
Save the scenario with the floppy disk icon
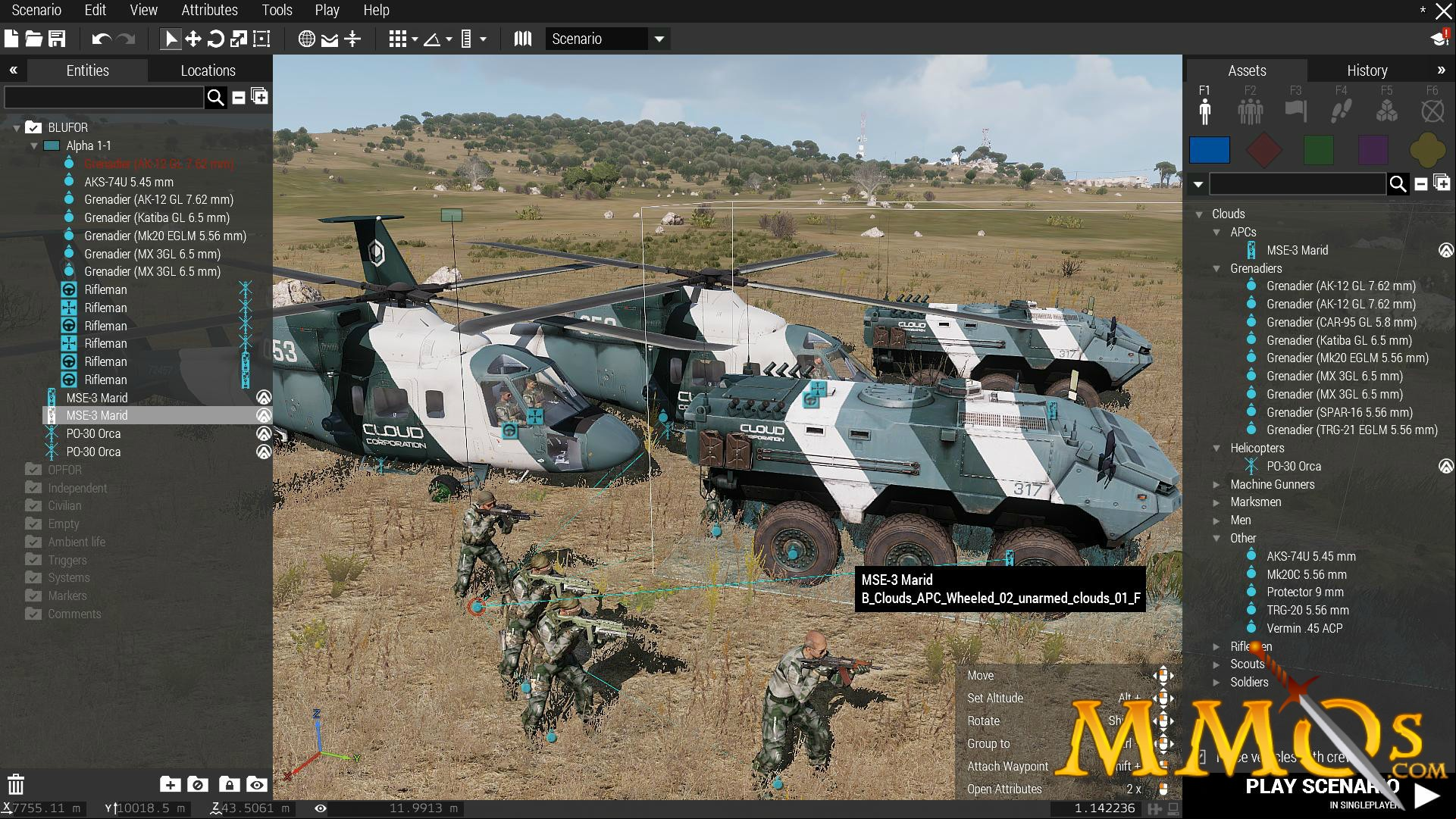[57, 39]
